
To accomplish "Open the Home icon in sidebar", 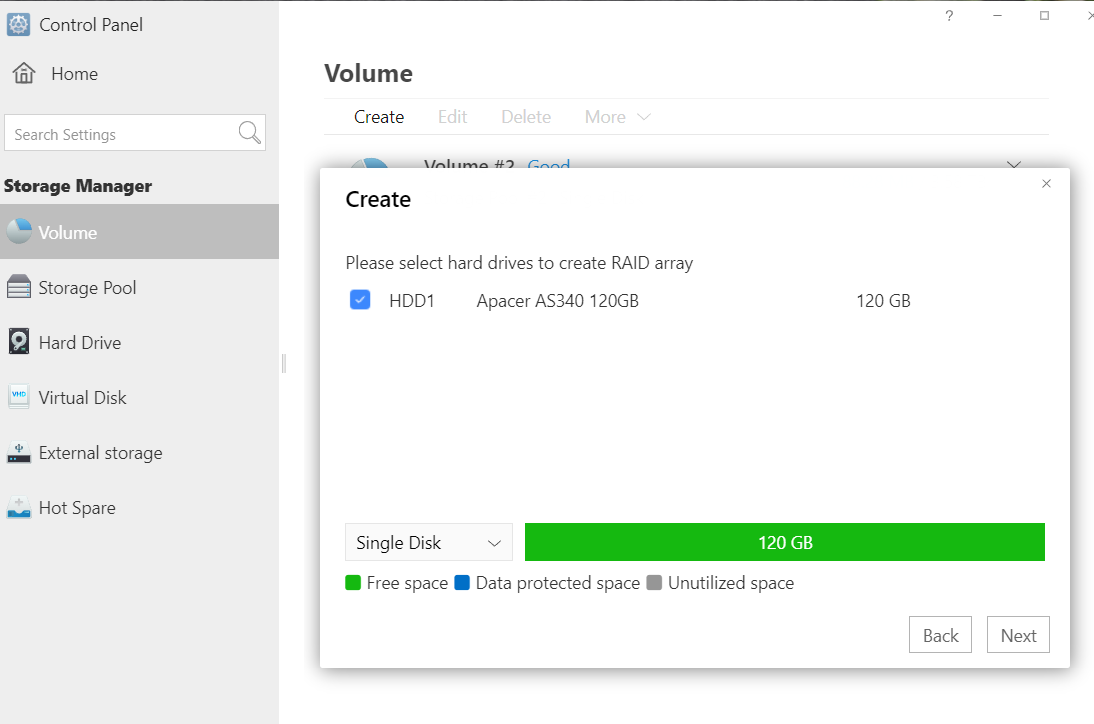I will pyautogui.click(x=24, y=73).
